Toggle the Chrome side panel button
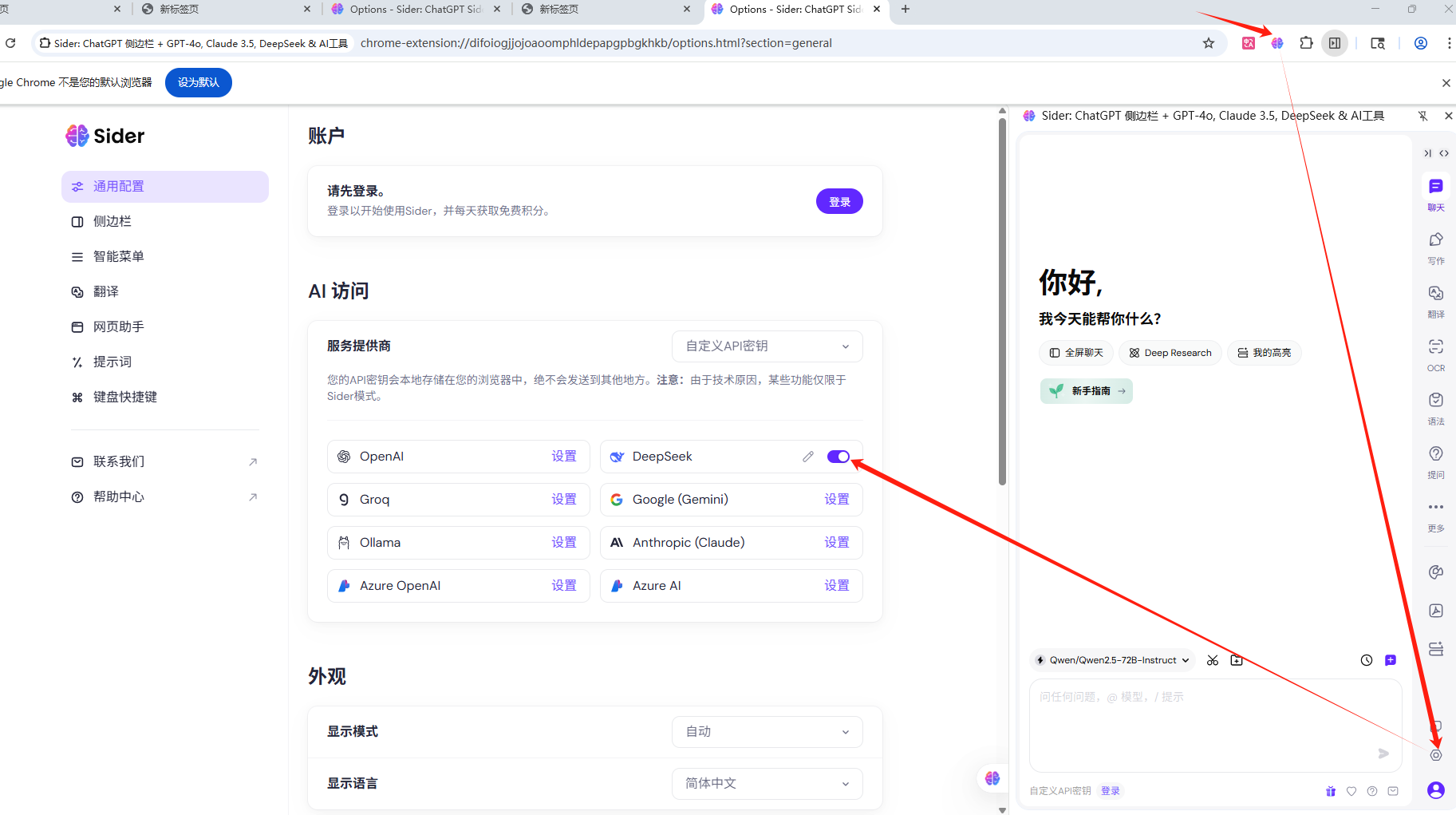The width and height of the screenshot is (1456, 815). pyautogui.click(x=1335, y=43)
